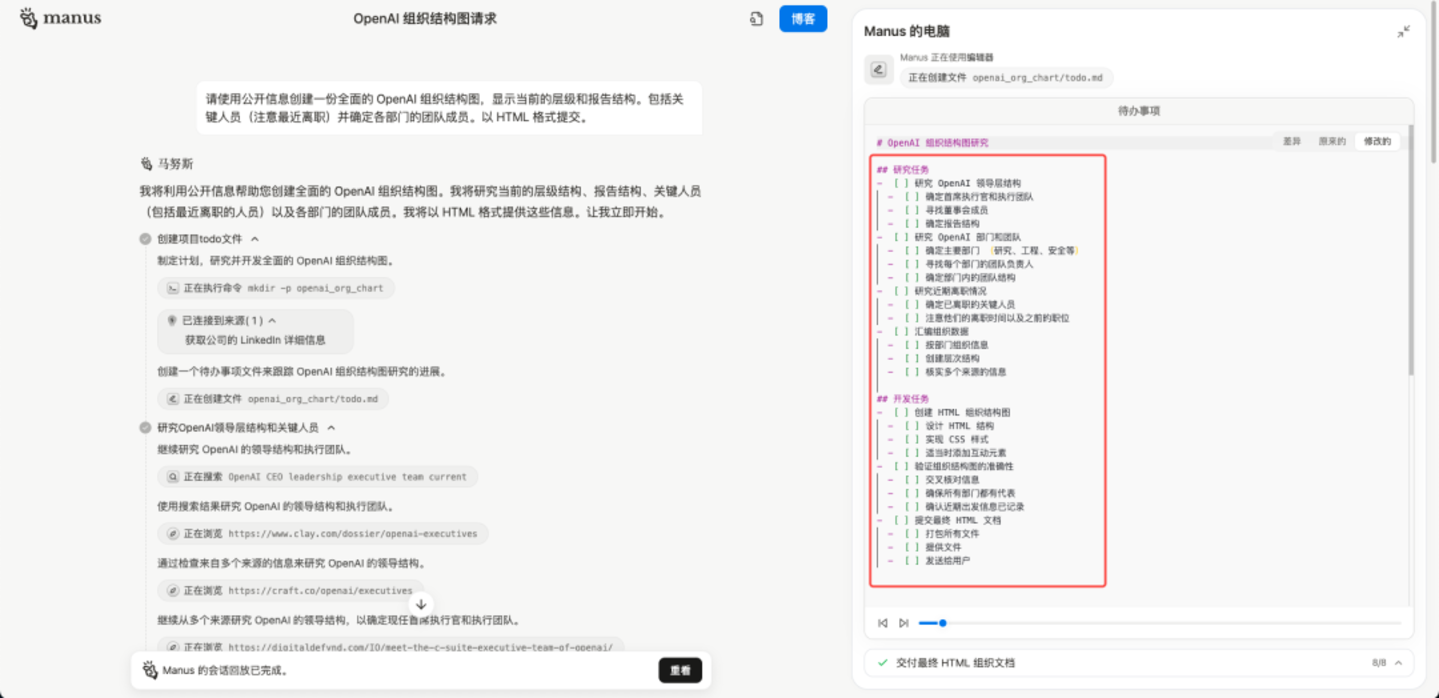Image resolution: width=1439 pixels, height=698 pixels.
Task: Click the Manus logo at top left
Action: (x=60, y=18)
